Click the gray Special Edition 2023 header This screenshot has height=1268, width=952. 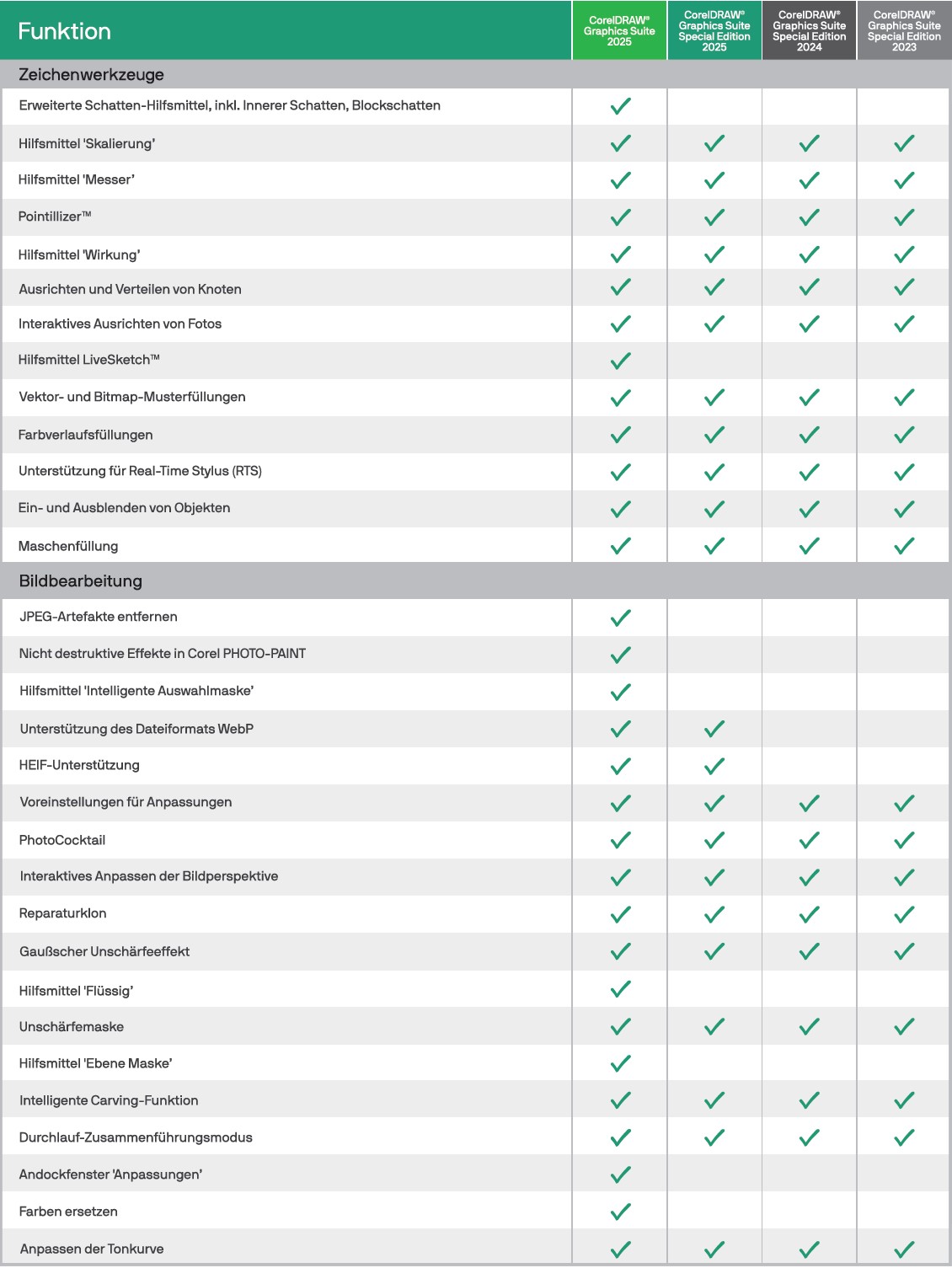(904, 31)
